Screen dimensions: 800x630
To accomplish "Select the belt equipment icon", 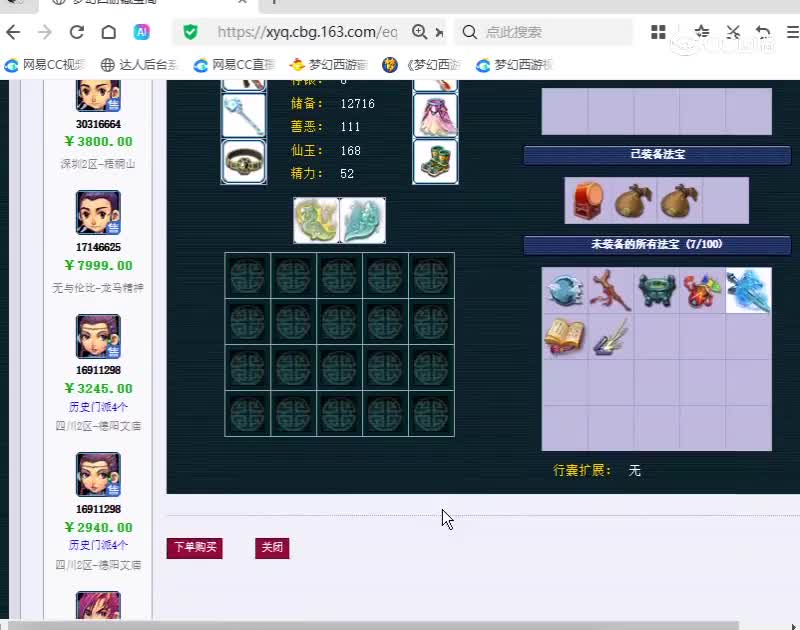I will (x=244, y=161).
